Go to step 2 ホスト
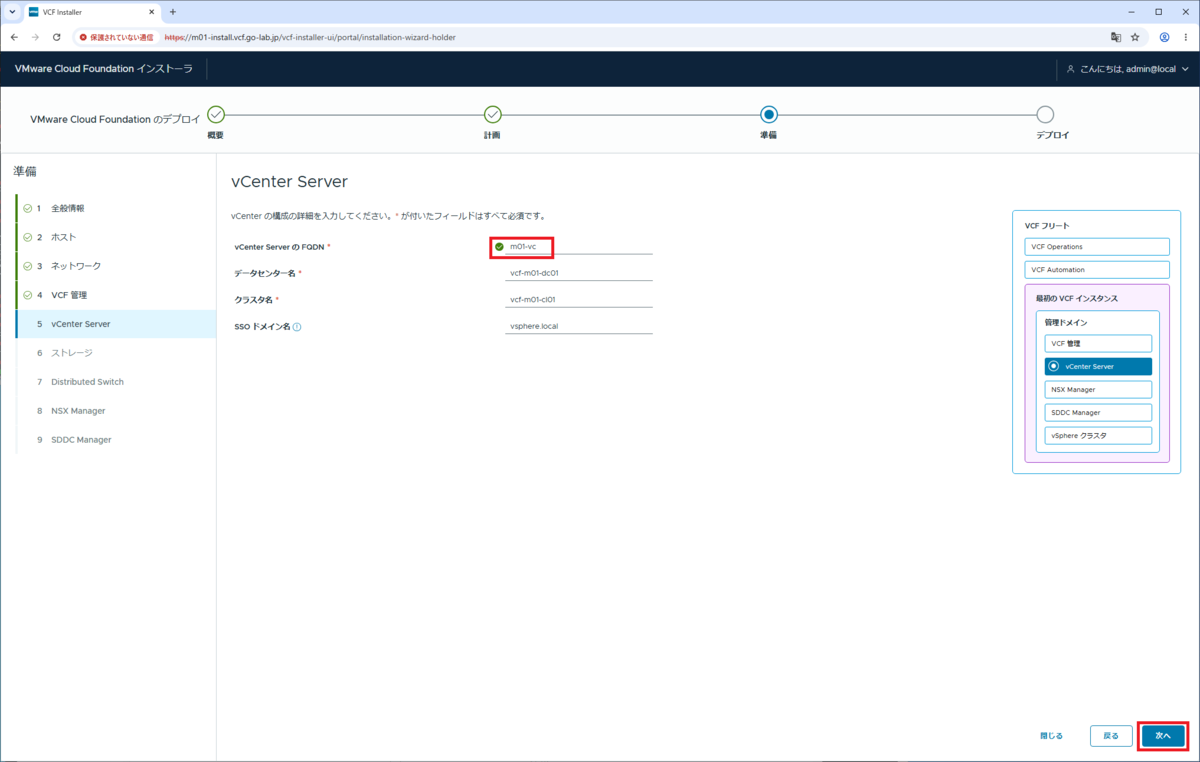 pyautogui.click(x=115, y=237)
